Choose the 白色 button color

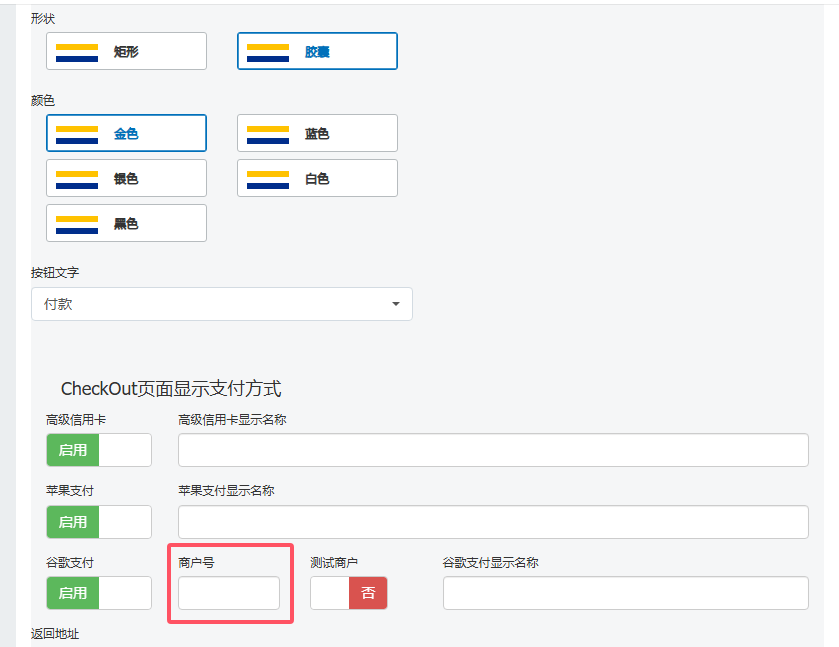(317, 178)
